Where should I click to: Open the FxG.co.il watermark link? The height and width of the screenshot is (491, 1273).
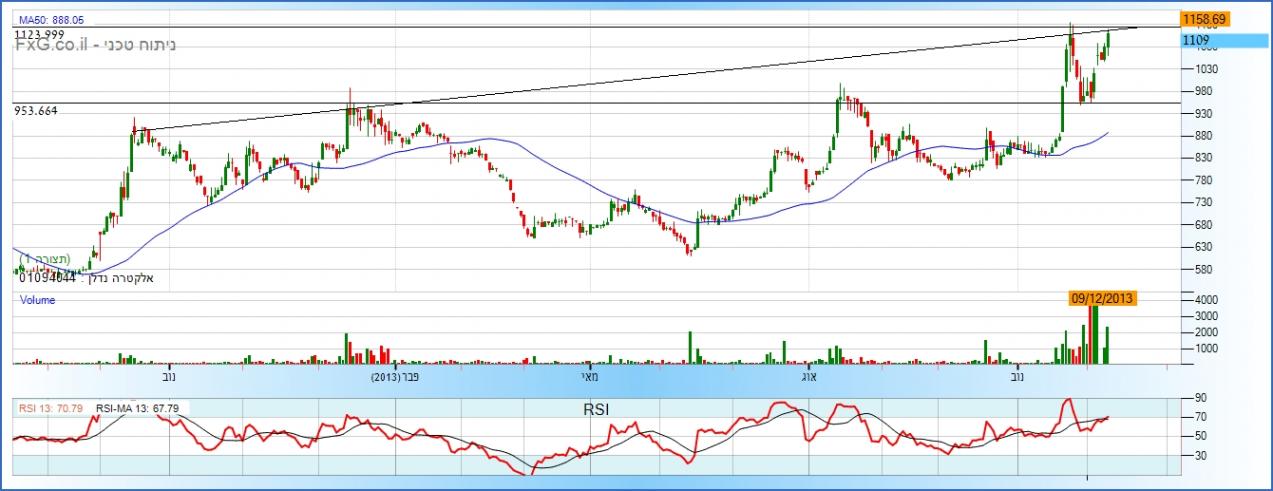[51, 47]
